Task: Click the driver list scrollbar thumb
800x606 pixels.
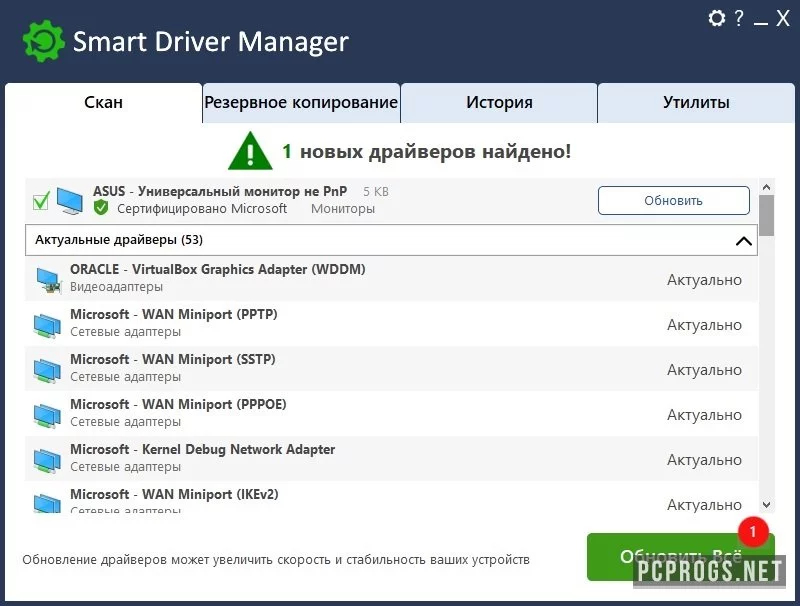Action: [766, 215]
